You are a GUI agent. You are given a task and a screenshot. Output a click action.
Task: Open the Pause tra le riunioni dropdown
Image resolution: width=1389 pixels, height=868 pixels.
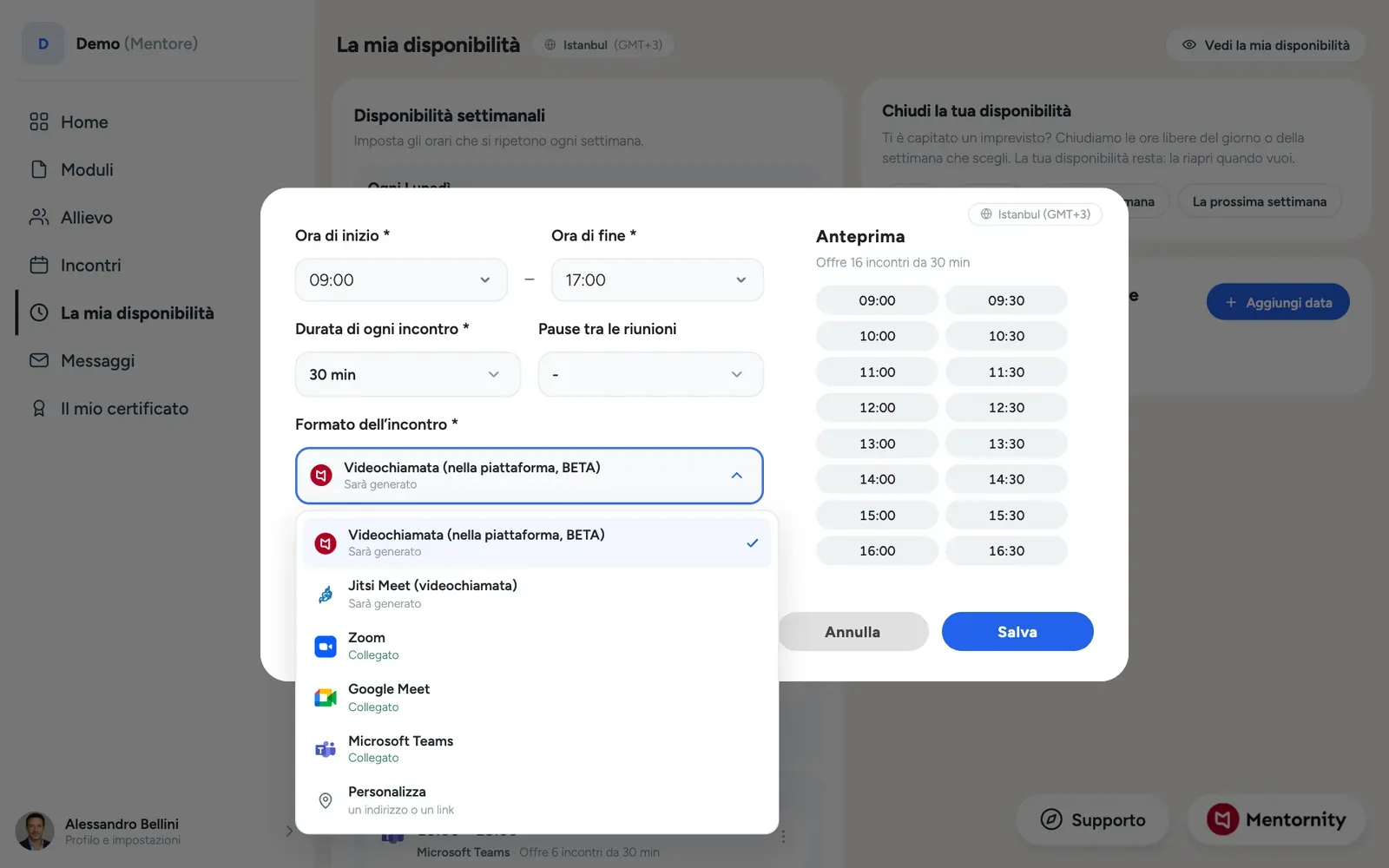click(x=651, y=374)
